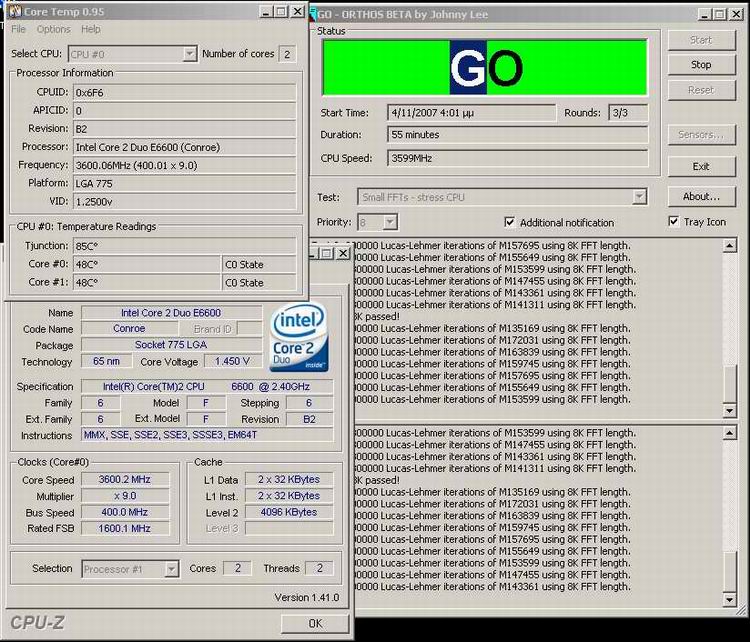The width and height of the screenshot is (750, 642).
Task: Click the Stop button in ORTHOS
Action: 701,65
